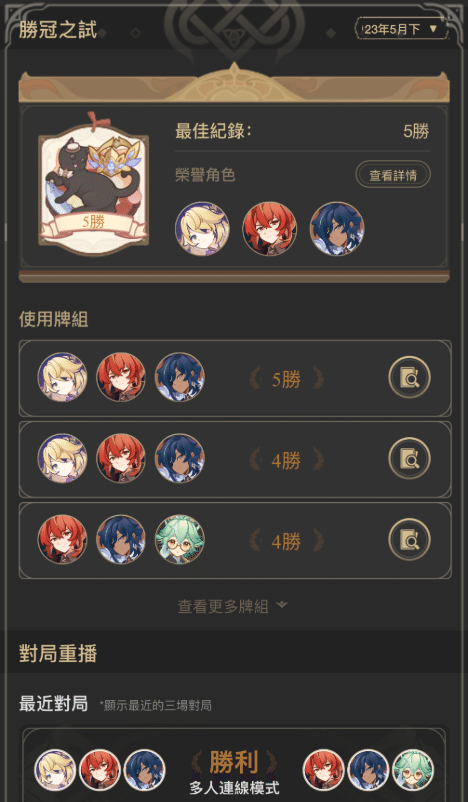The image size is (468, 802).
Task: Click the 查看詳情 button
Action: pyautogui.click(x=393, y=175)
